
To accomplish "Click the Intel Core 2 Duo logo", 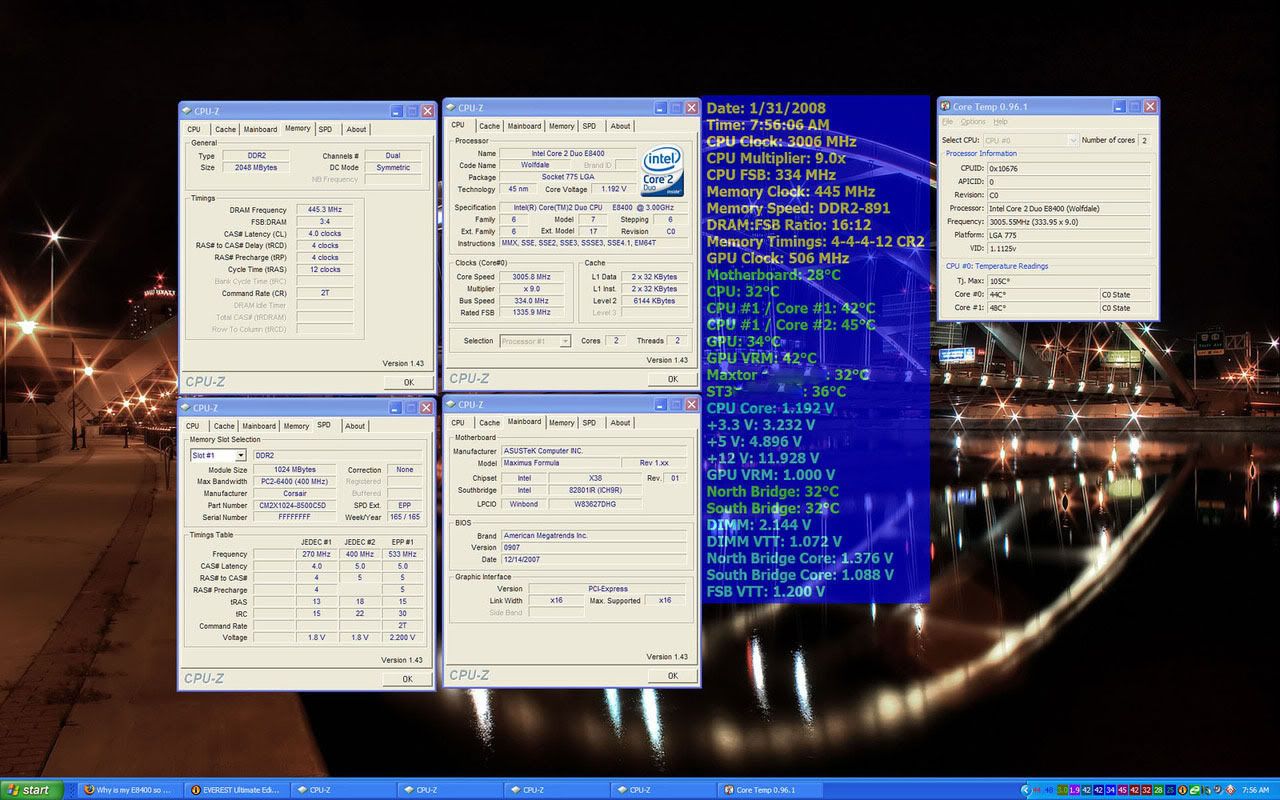I will click(x=661, y=171).
